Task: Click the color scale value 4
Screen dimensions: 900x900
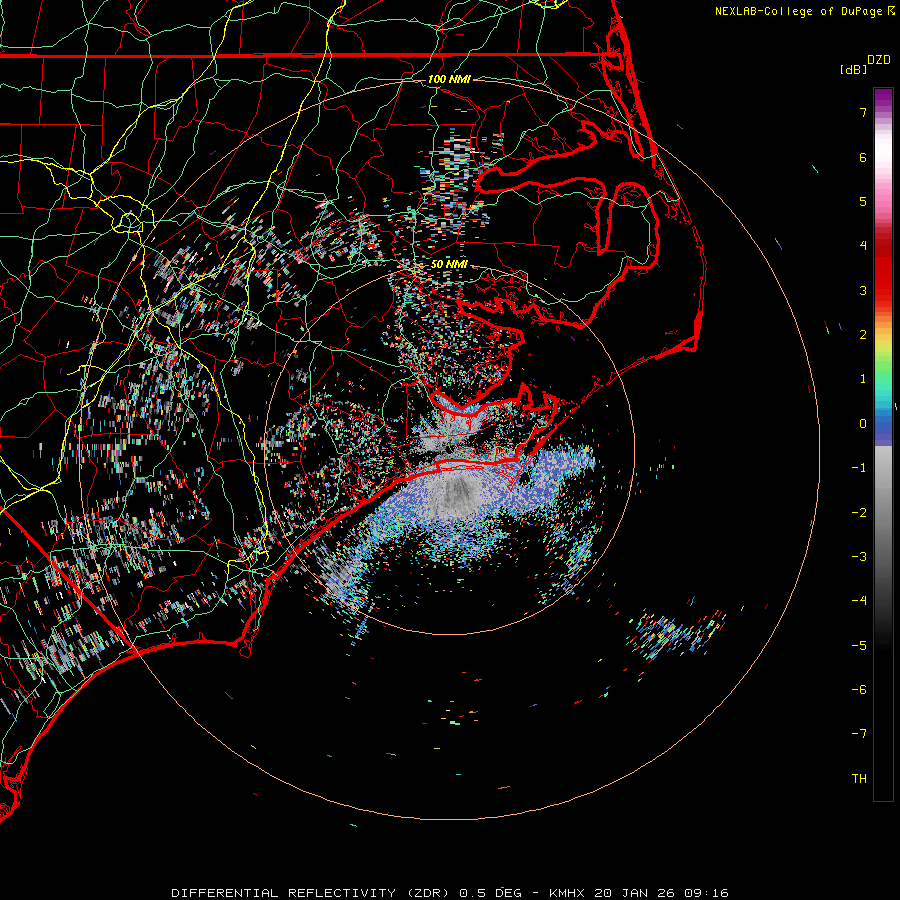Action: [863, 246]
